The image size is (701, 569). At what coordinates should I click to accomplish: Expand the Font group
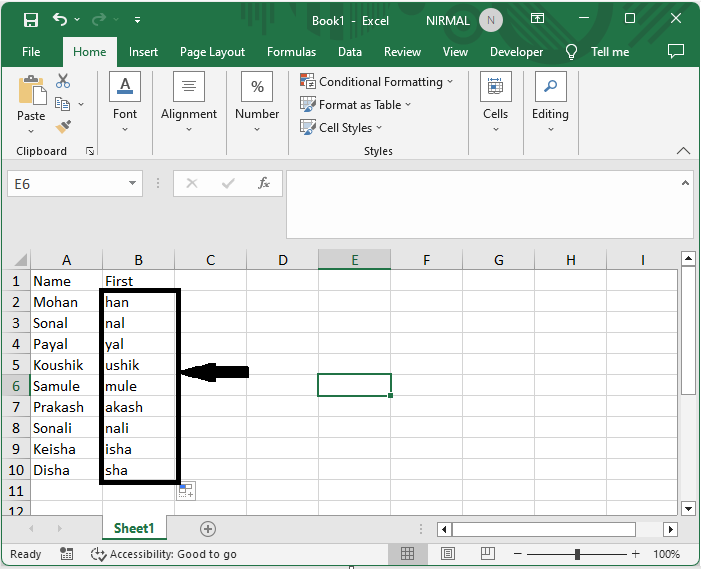tap(125, 103)
